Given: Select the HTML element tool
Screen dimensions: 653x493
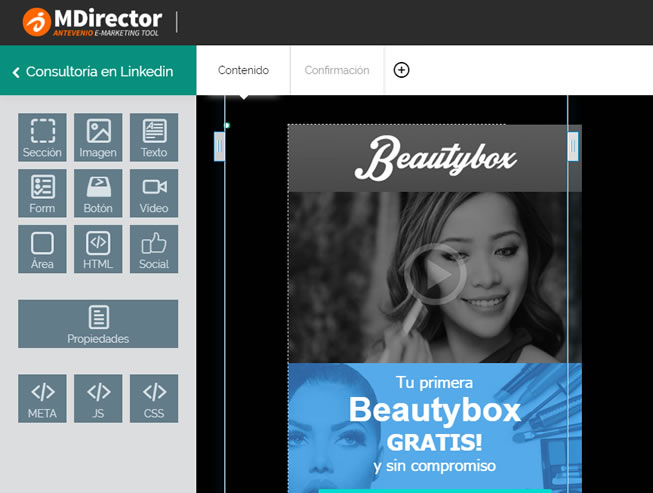Looking at the screenshot, I should tap(98, 249).
